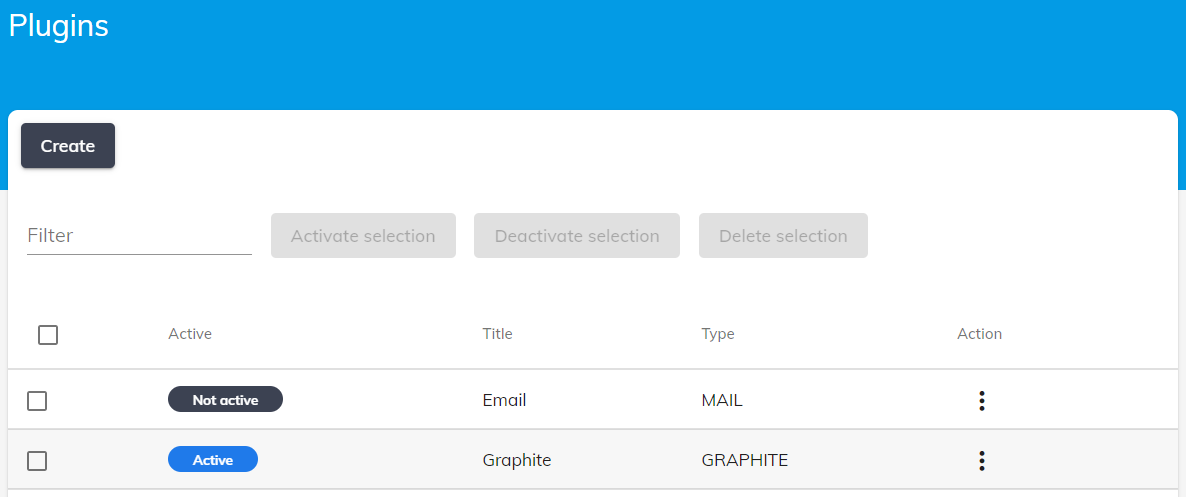
Task: Click the Action column header
Action: point(979,334)
